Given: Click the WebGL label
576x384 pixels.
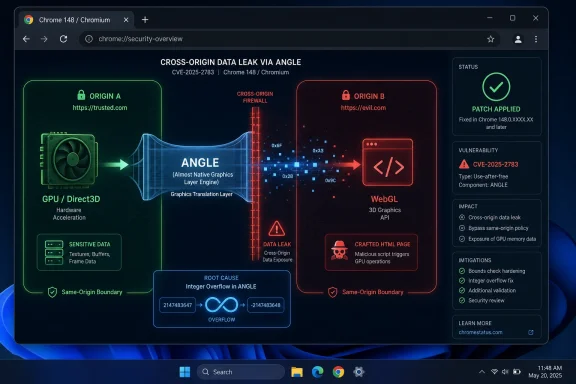Looking at the screenshot, I should 384,199.
